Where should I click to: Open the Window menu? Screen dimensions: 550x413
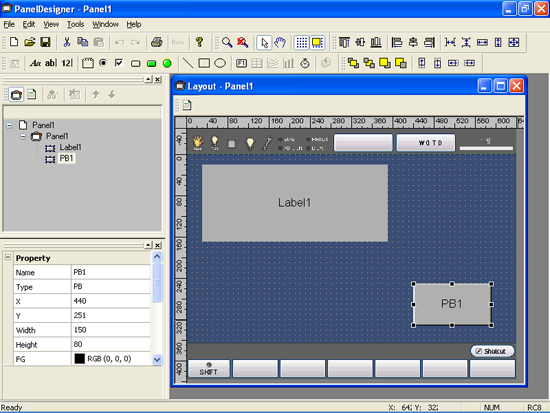click(105, 24)
